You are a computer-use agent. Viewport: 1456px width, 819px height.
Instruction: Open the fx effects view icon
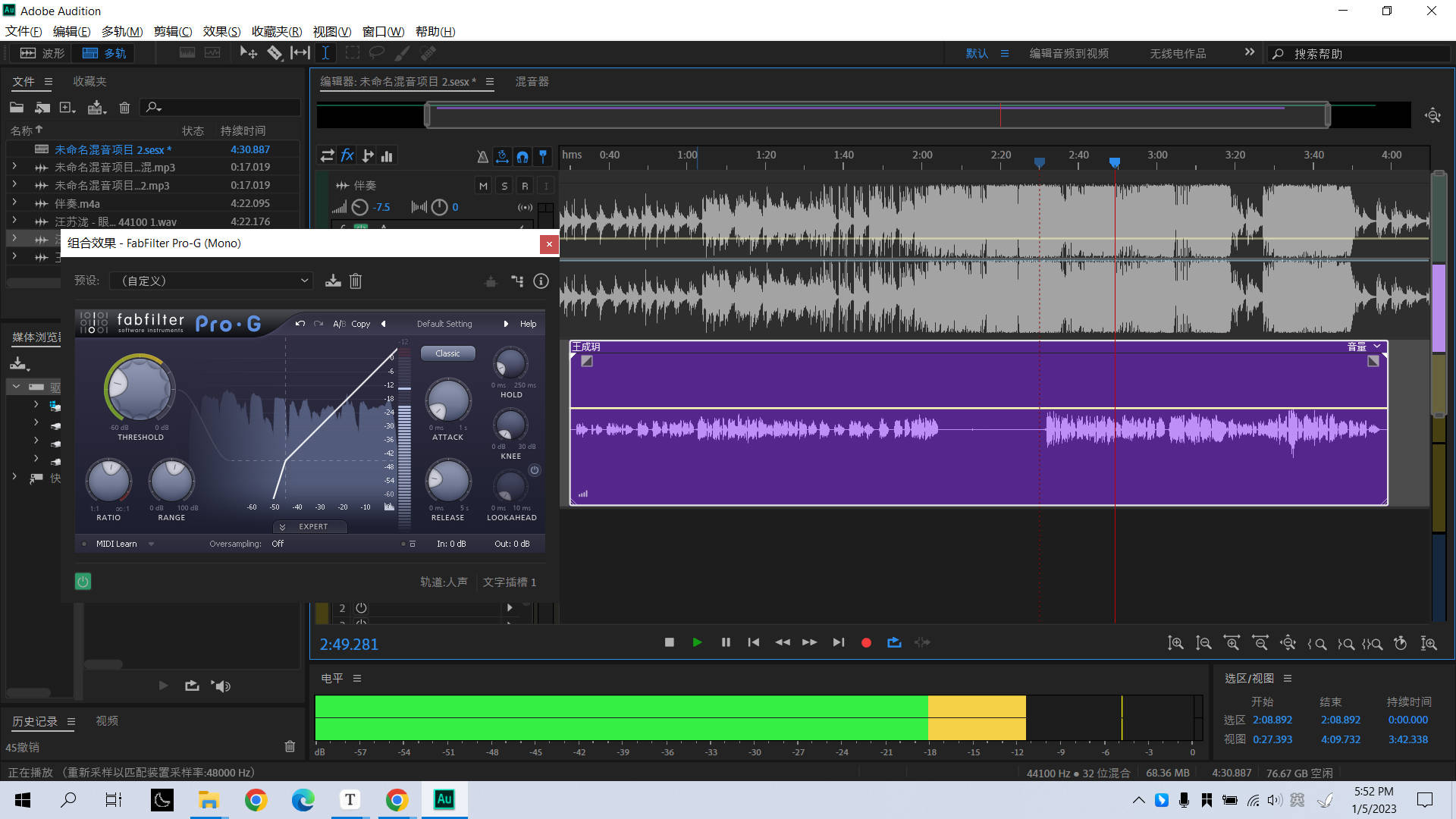point(347,155)
